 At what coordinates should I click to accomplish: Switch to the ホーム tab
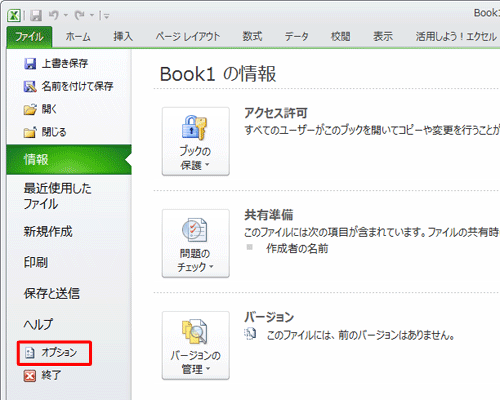pyautogui.click(x=78, y=37)
